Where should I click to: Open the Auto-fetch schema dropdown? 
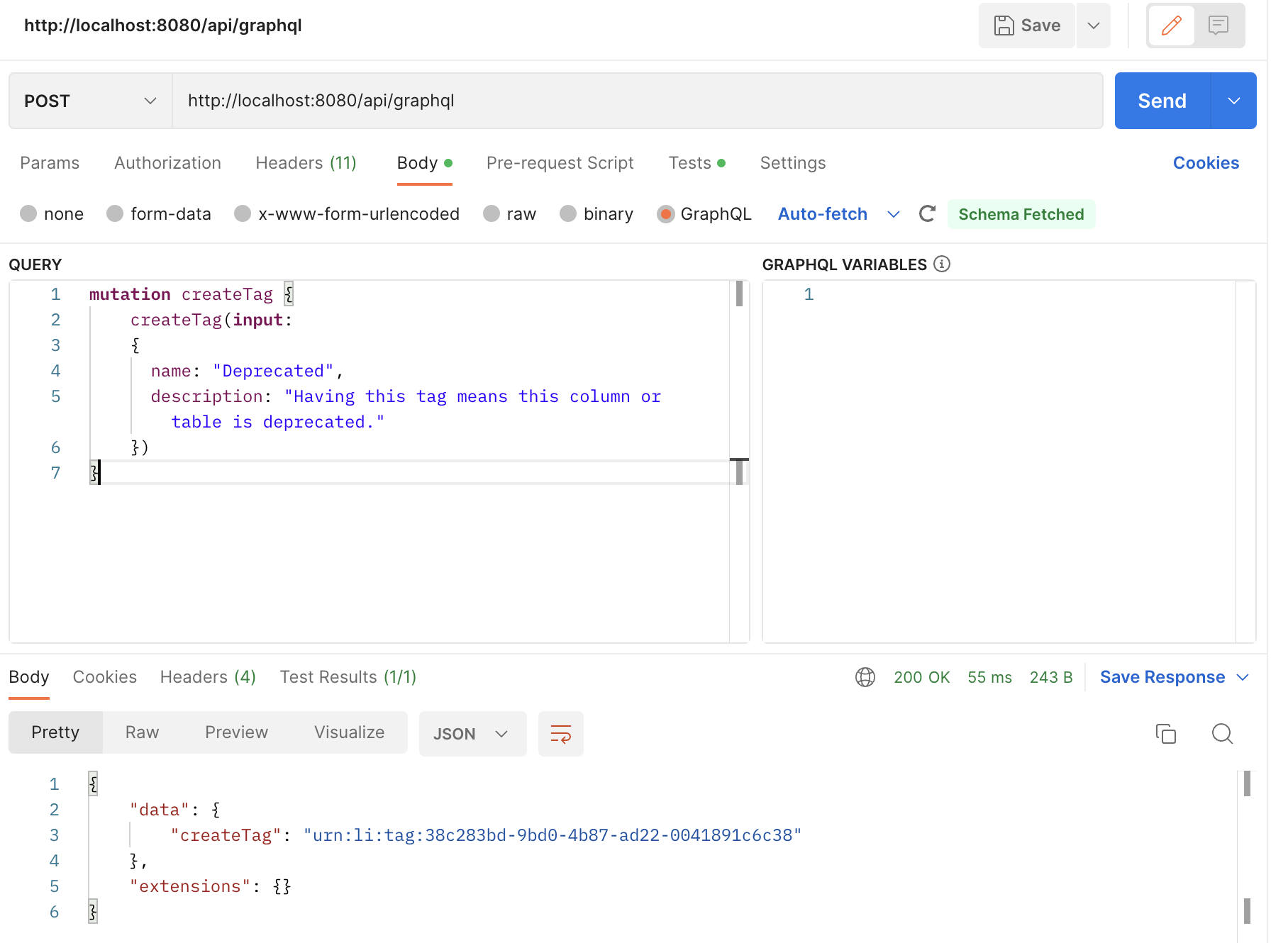894,213
